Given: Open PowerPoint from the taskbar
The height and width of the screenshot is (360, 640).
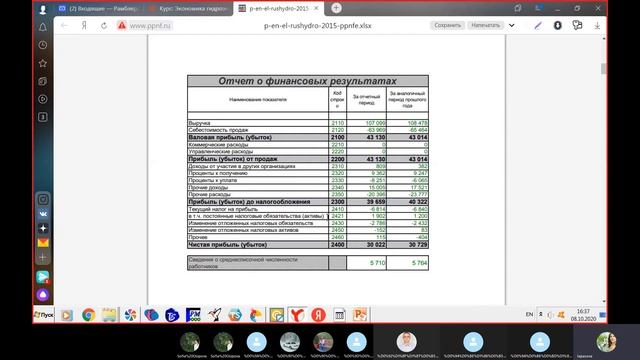Looking at the screenshot, I should click(360, 315).
